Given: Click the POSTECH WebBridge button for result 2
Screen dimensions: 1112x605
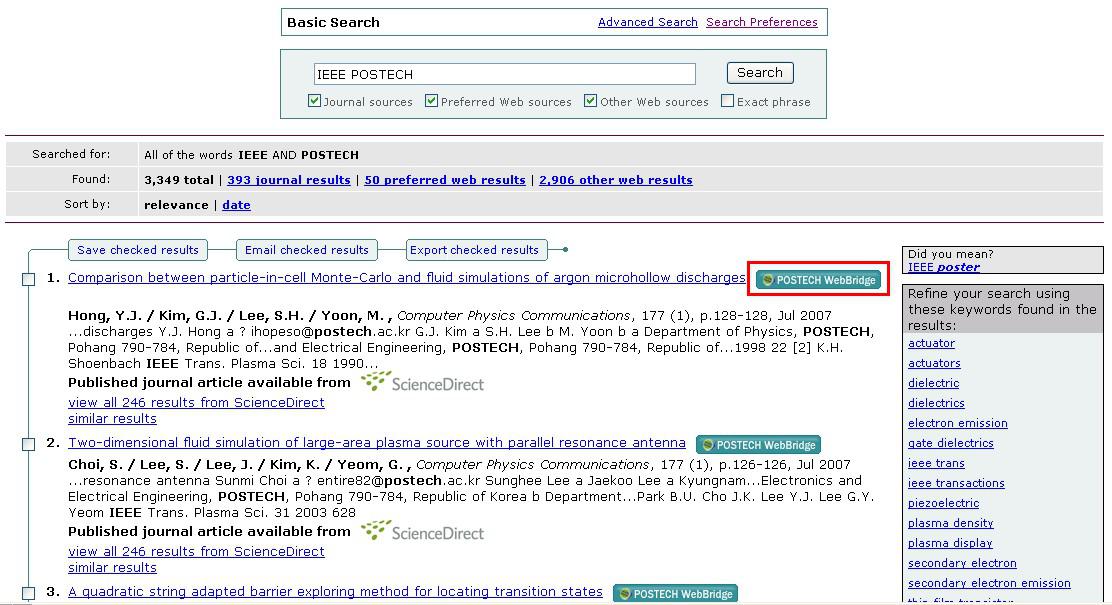Looking at the screenshot, I should point(758,445).
